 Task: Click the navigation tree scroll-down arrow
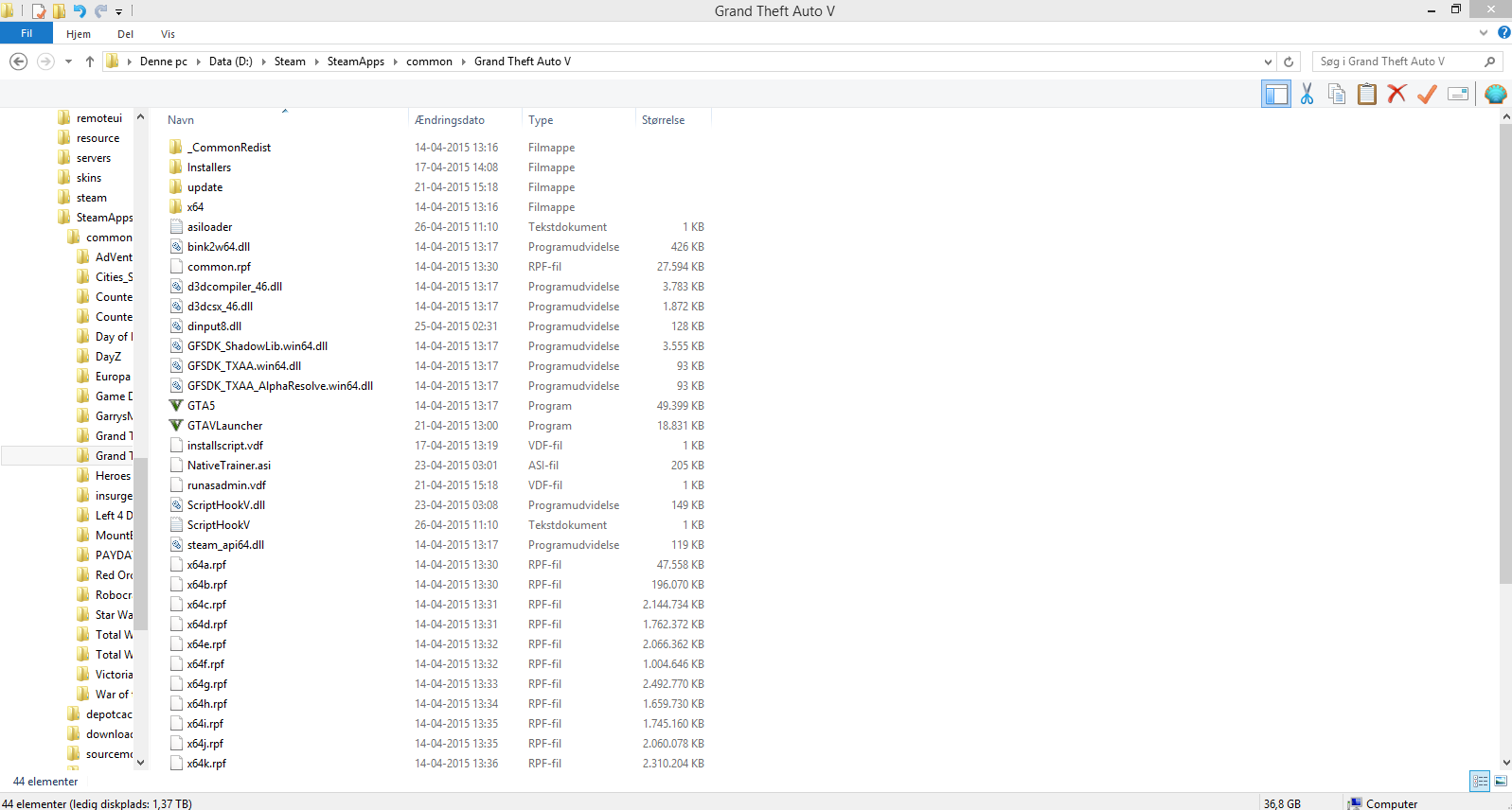tap(141, 762)
